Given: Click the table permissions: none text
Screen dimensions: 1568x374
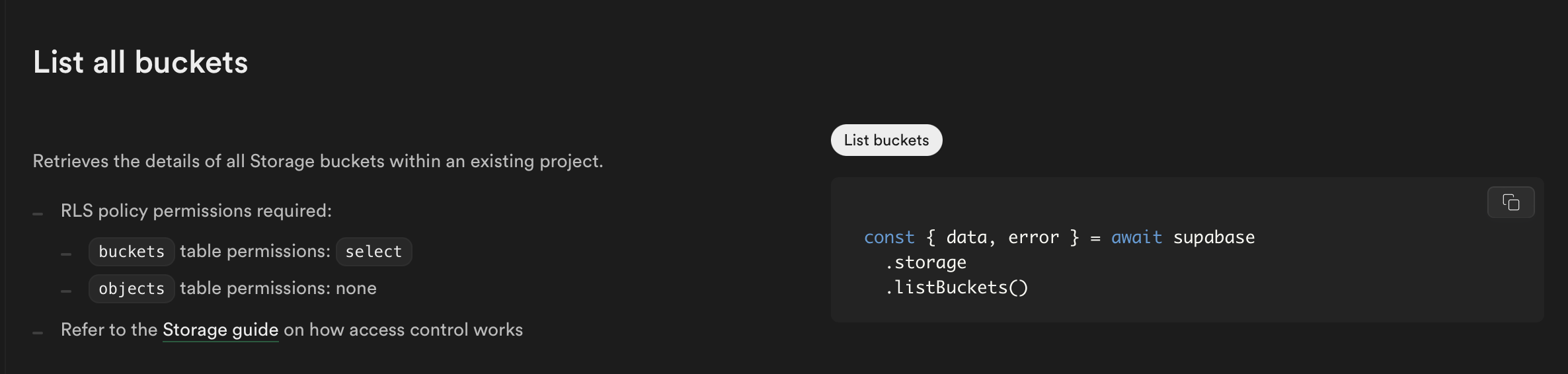Looking at the screenshot, I should click(278, 288).
